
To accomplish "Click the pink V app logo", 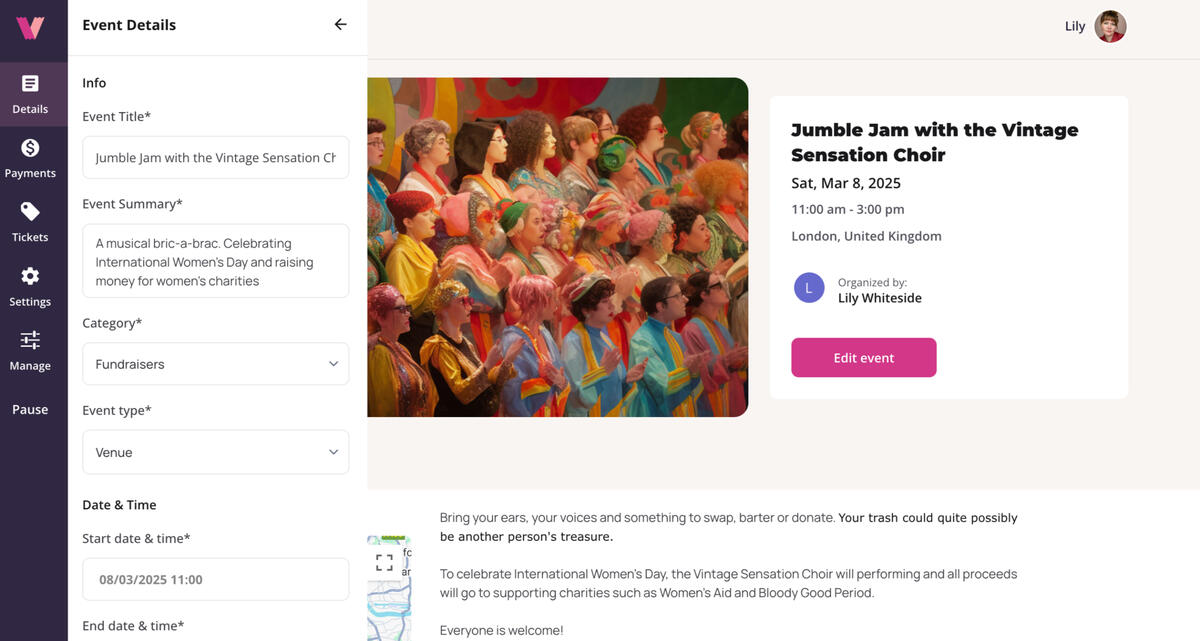I will coord(30,27).
